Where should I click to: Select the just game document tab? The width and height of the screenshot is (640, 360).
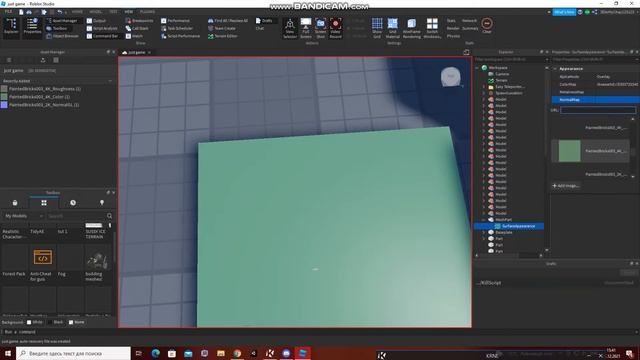[x=136, y=52]
